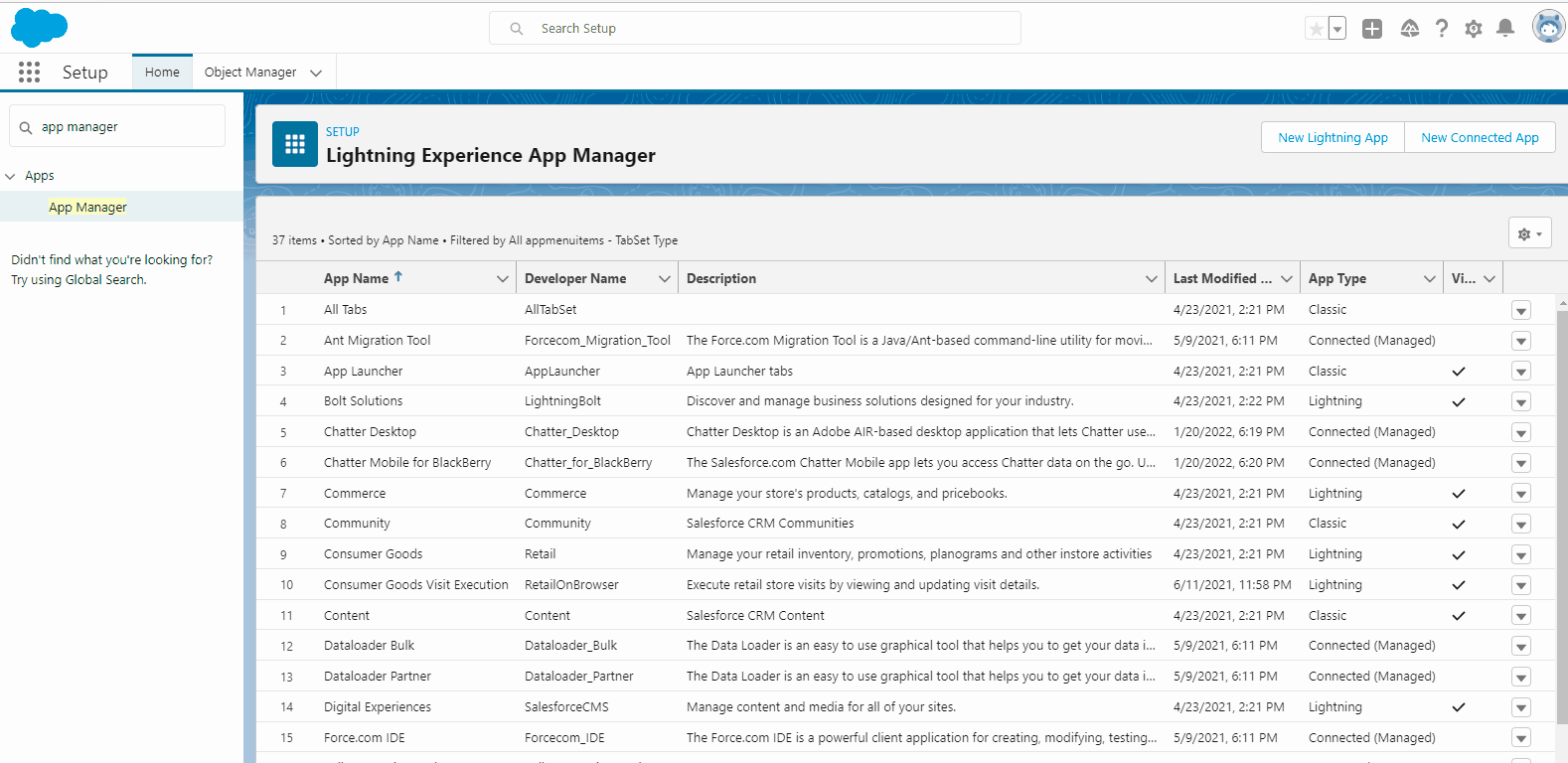
Task: Open row actions for All Tabs
Action: 1520,310
